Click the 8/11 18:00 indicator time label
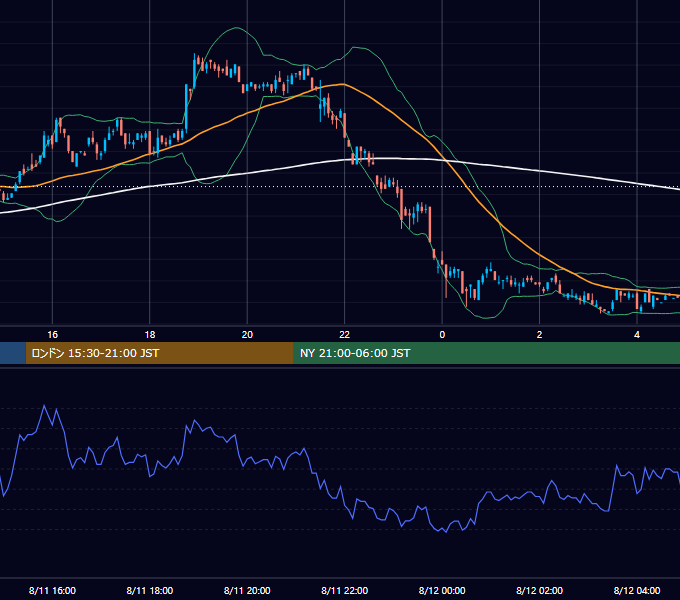Viewport: 680px width, 600px height. coord(150,590)
